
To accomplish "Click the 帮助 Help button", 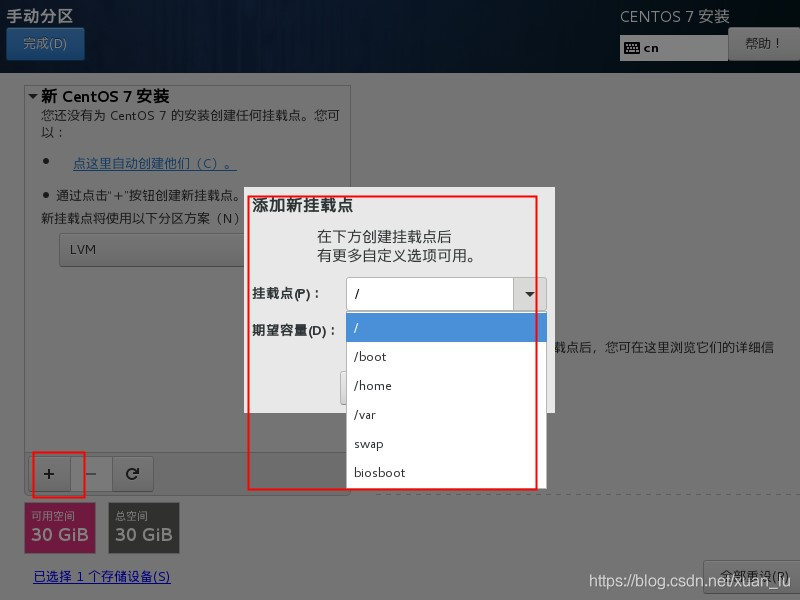I will 763,44.
